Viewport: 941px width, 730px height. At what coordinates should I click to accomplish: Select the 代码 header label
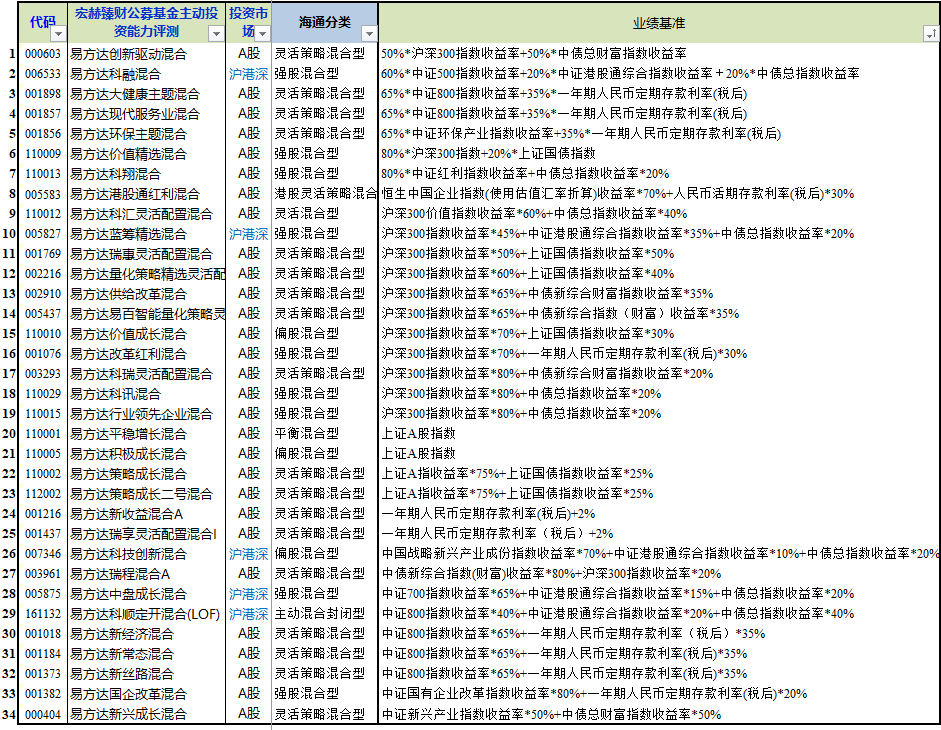(x=43, y=22)
